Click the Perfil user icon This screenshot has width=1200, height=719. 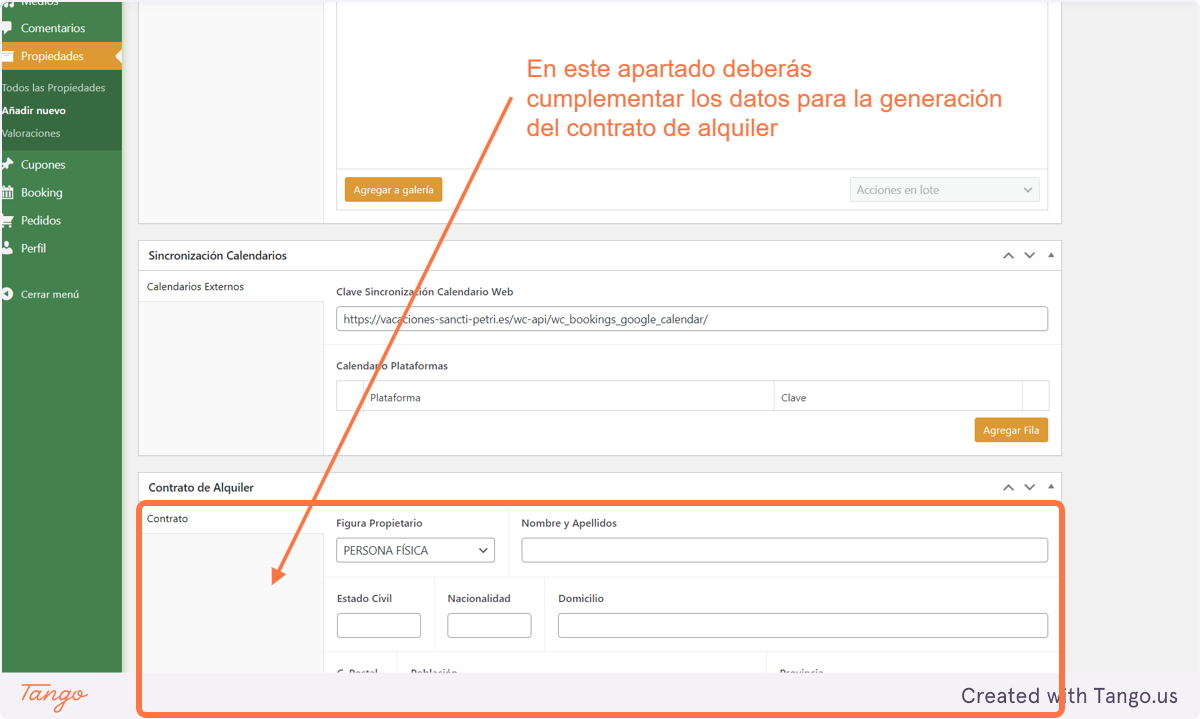coord(7,248)
